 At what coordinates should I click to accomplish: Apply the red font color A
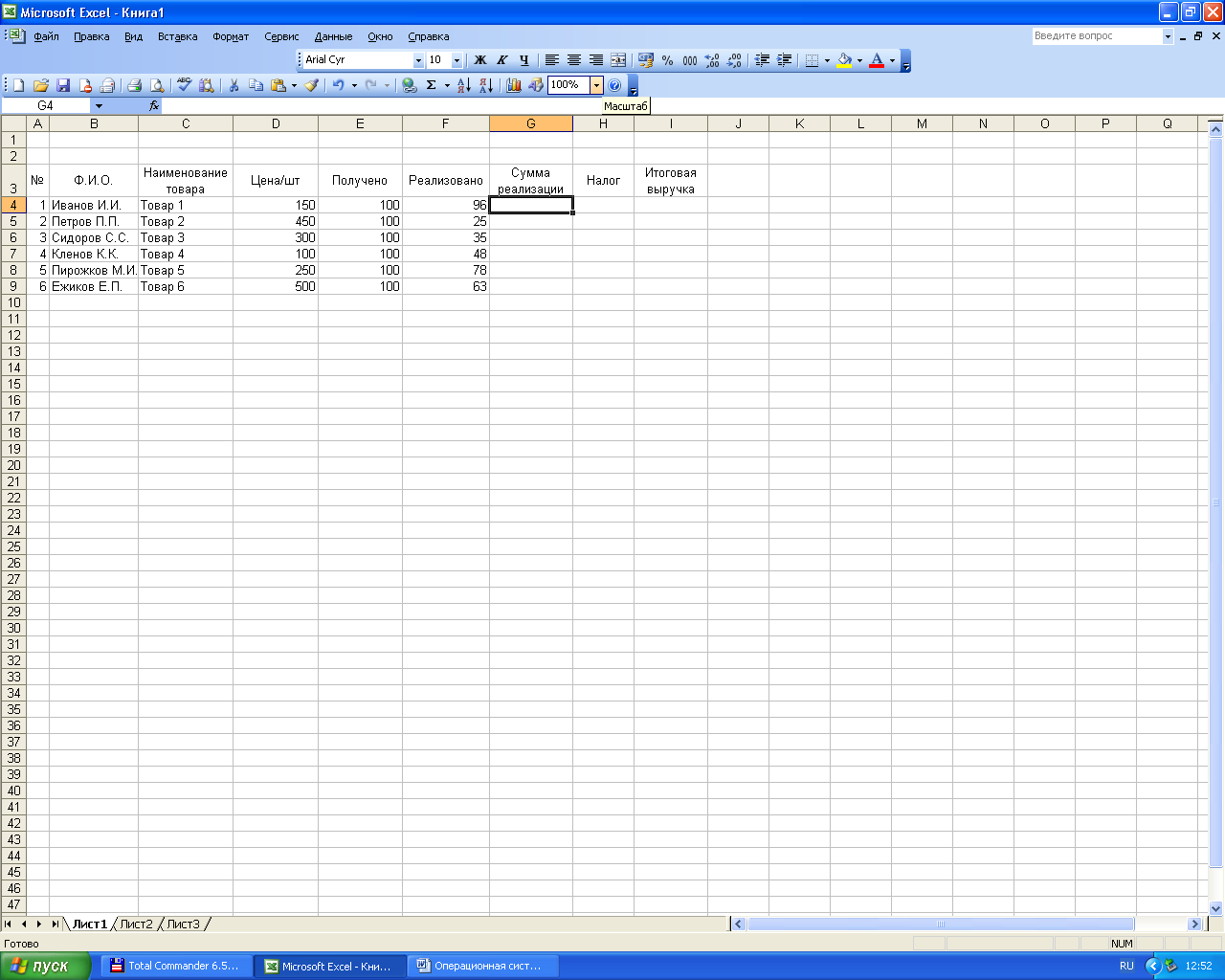click(876, 60)
